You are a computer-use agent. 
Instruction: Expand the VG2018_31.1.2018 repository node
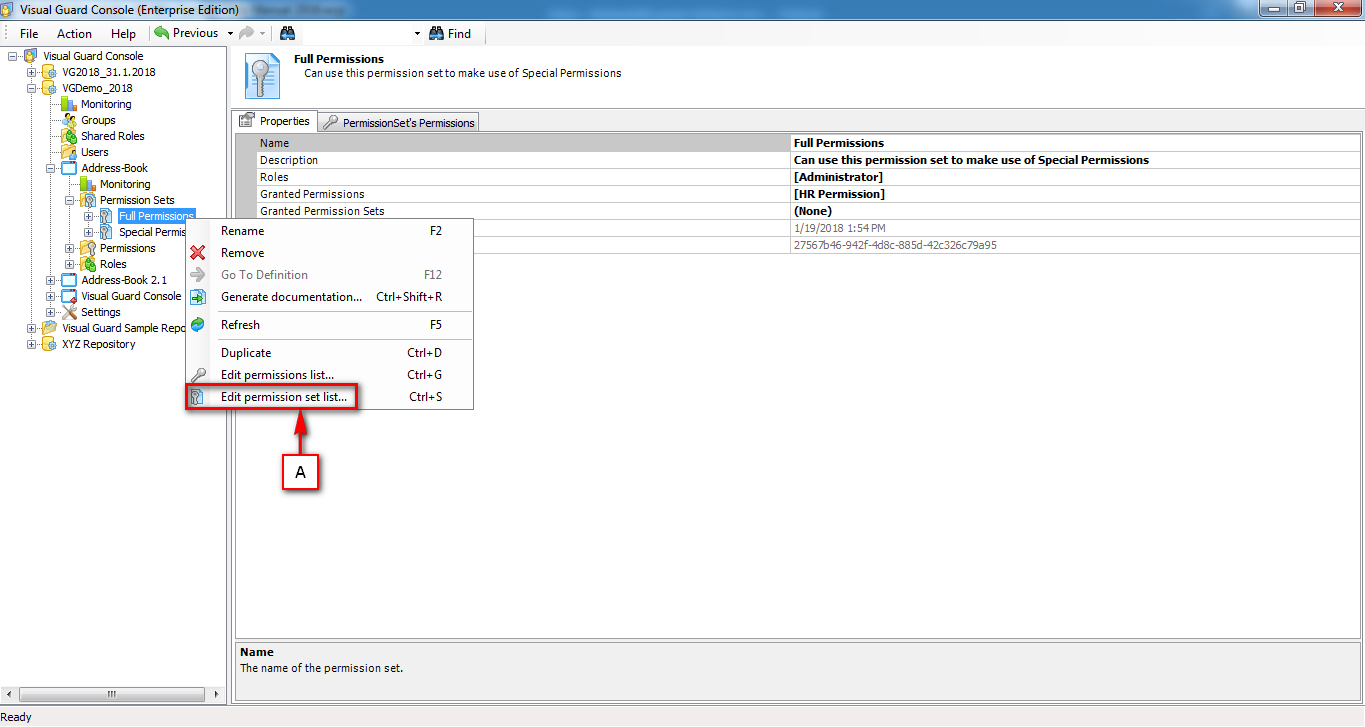pos(31,72)
